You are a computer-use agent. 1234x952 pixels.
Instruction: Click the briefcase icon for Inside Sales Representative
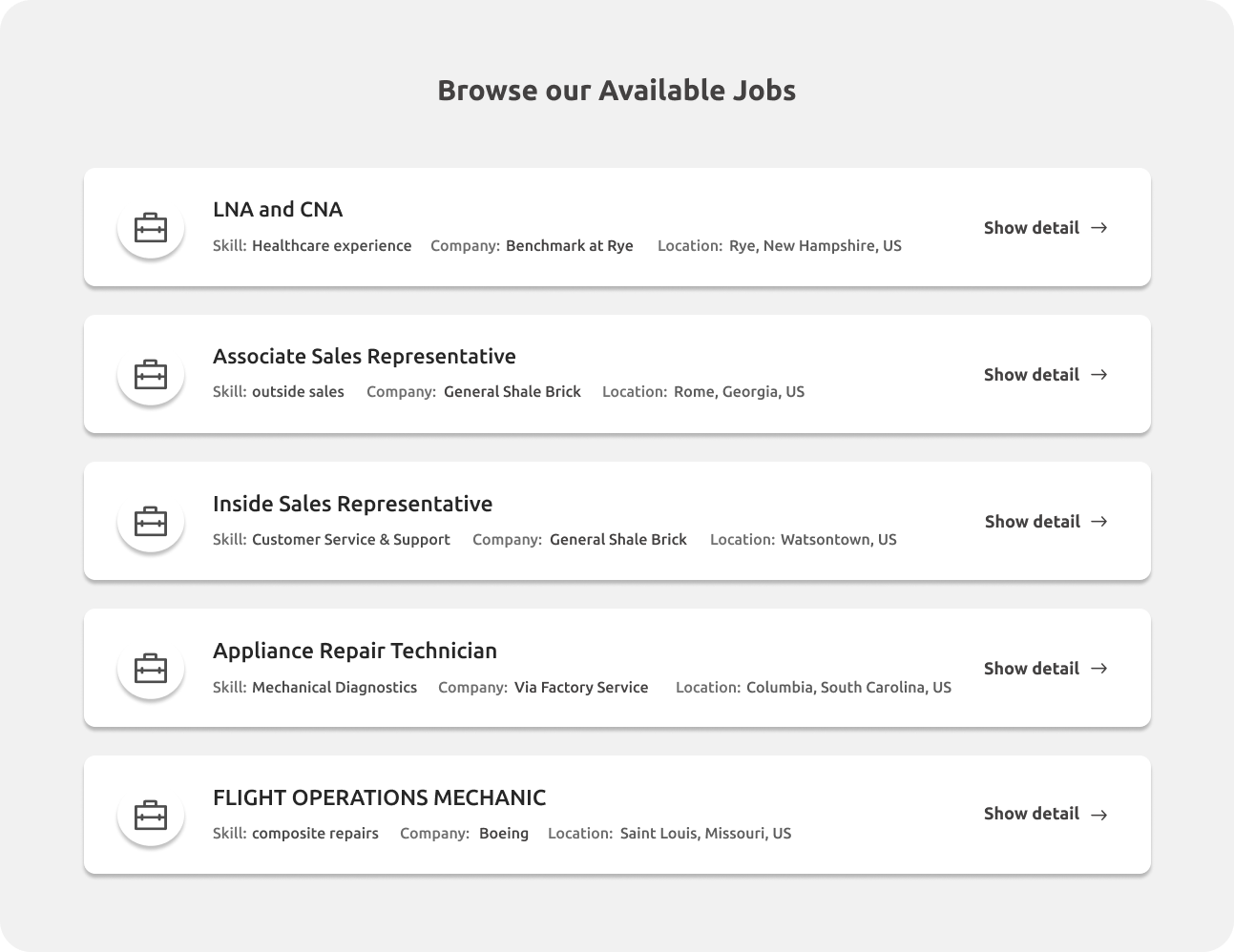pos(150,521)
